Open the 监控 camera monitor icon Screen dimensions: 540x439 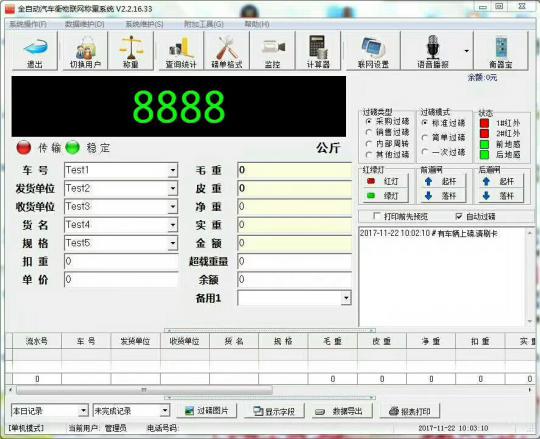click(272, 51)
